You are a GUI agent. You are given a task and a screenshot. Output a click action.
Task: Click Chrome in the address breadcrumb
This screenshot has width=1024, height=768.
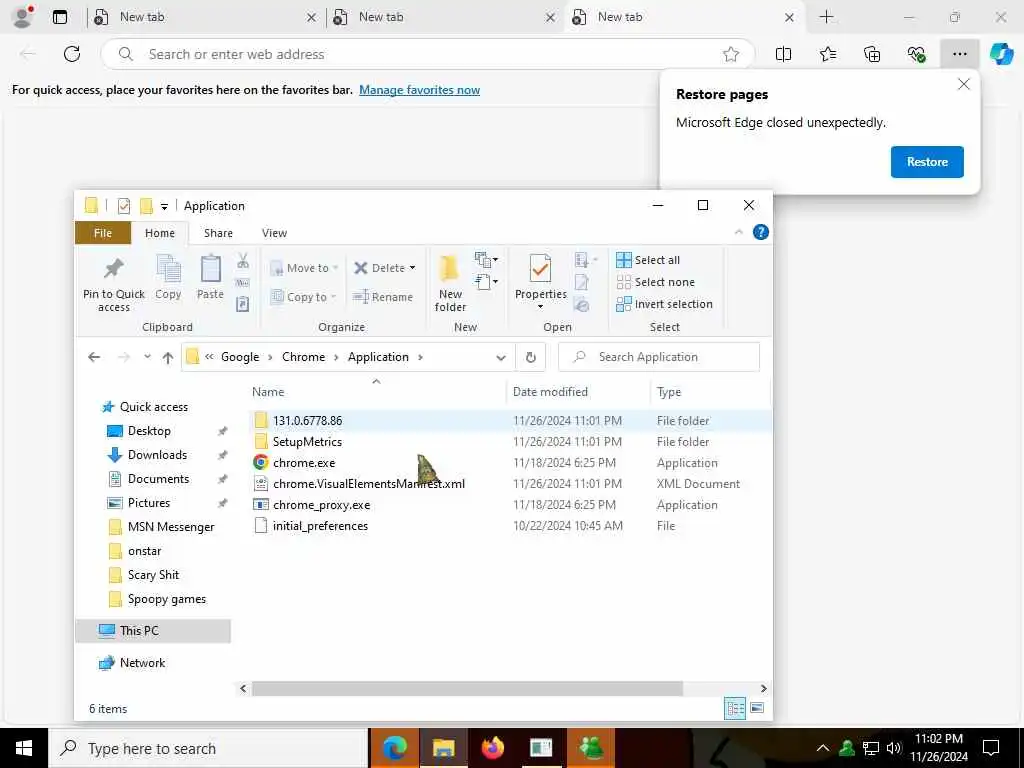click(304, 357)
